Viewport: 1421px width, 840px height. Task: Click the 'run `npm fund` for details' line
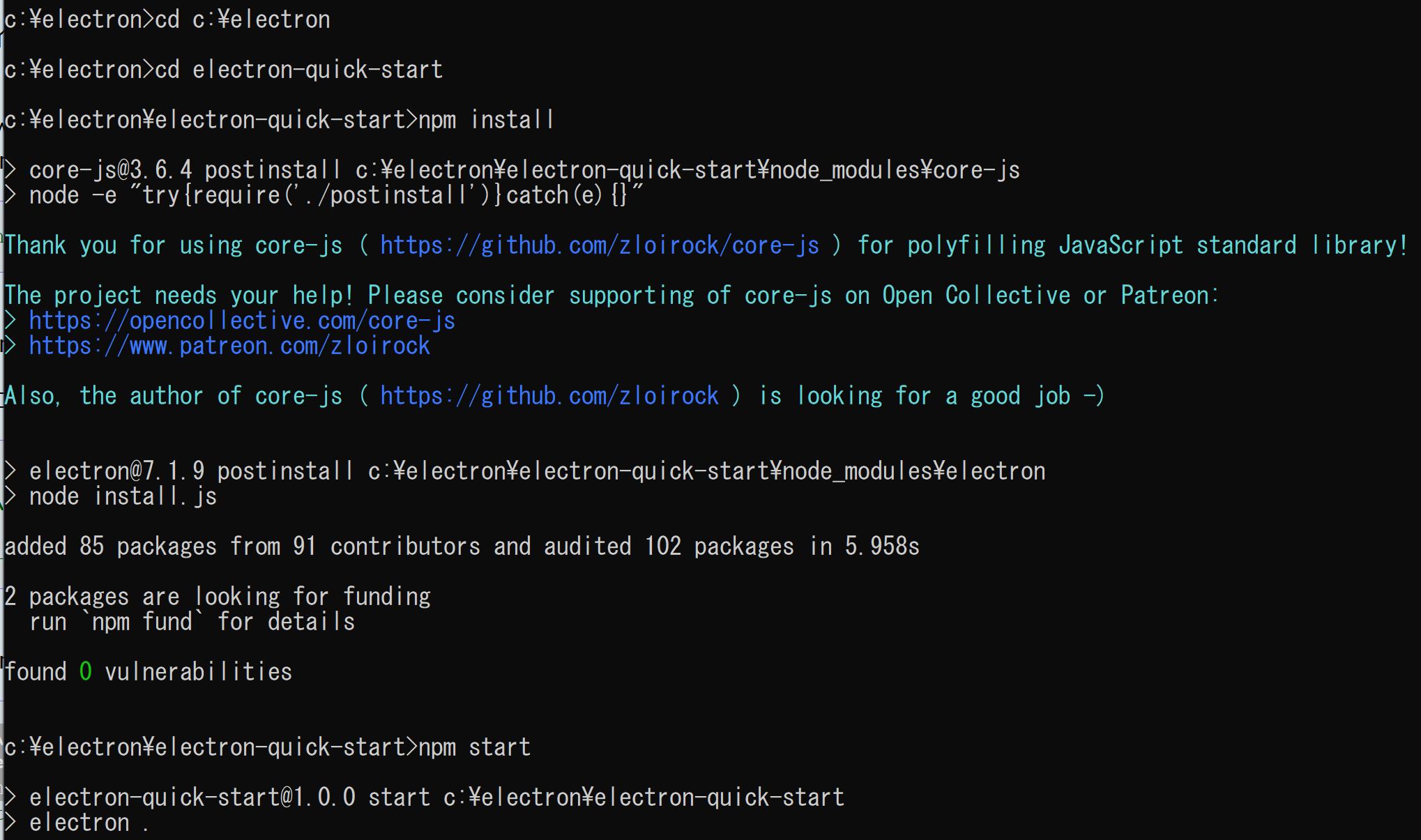[192, 622]
